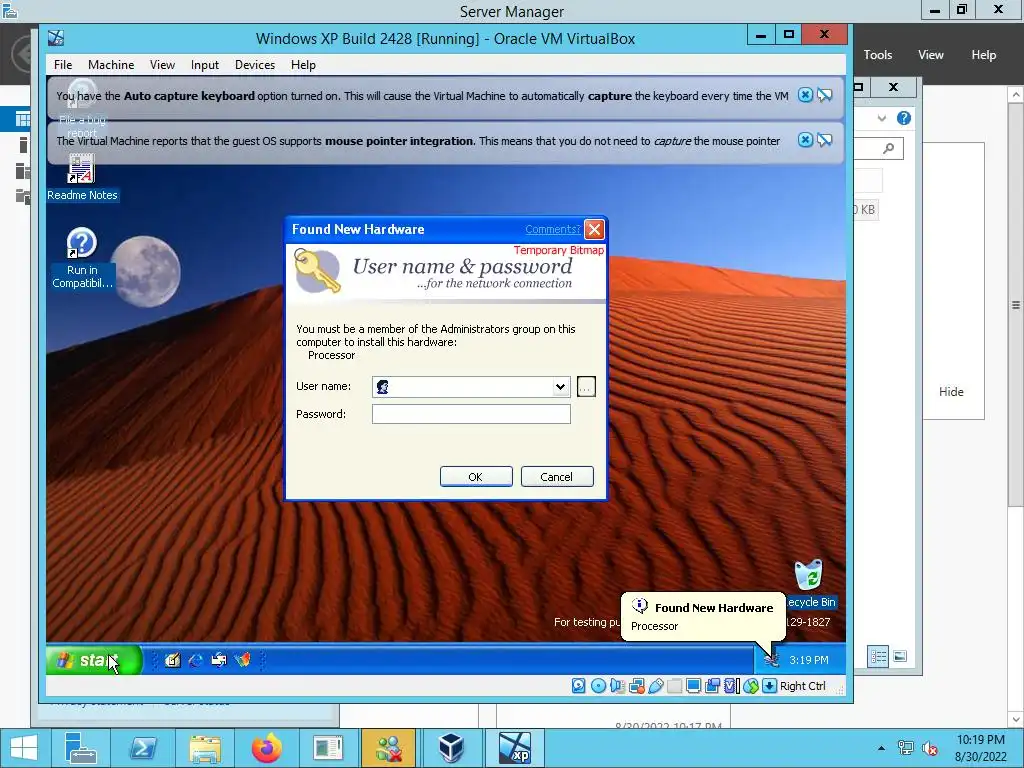Expand the User name dropdown arrow
Viewport: 1024px width, 768px height.
[x=560, y=387]
